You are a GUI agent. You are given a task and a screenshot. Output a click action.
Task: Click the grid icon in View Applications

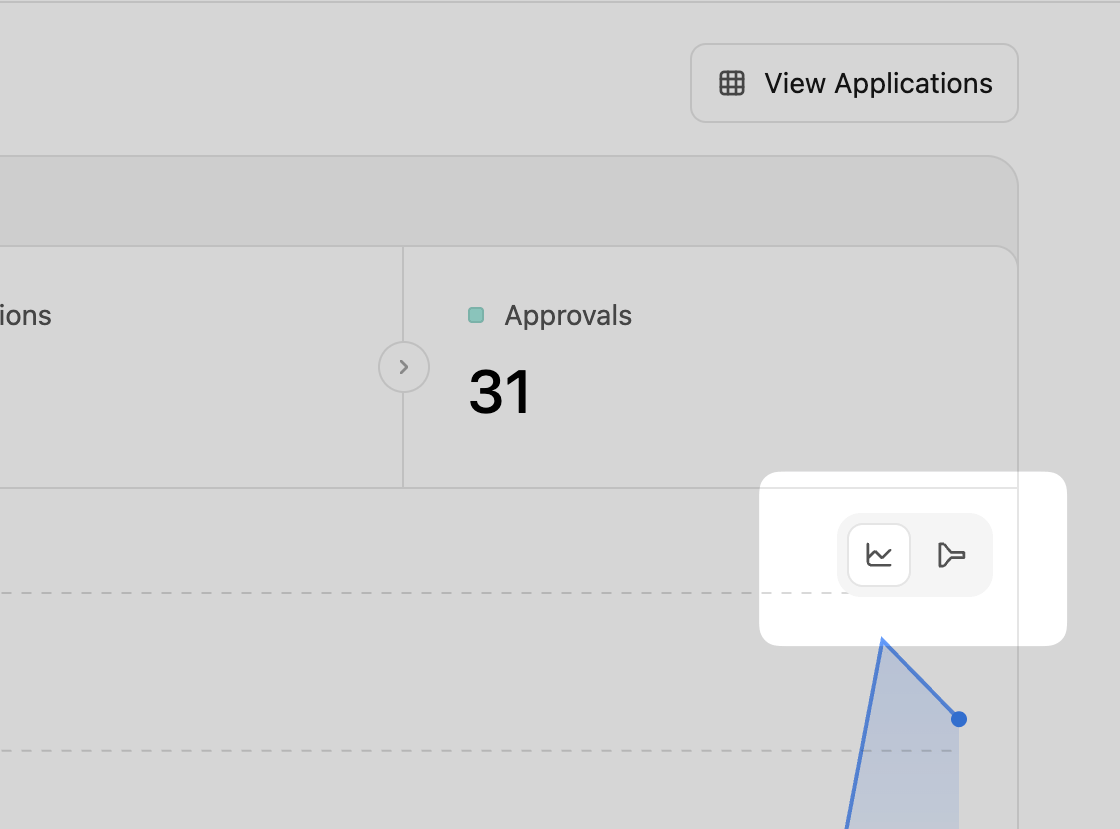(731, 84)
